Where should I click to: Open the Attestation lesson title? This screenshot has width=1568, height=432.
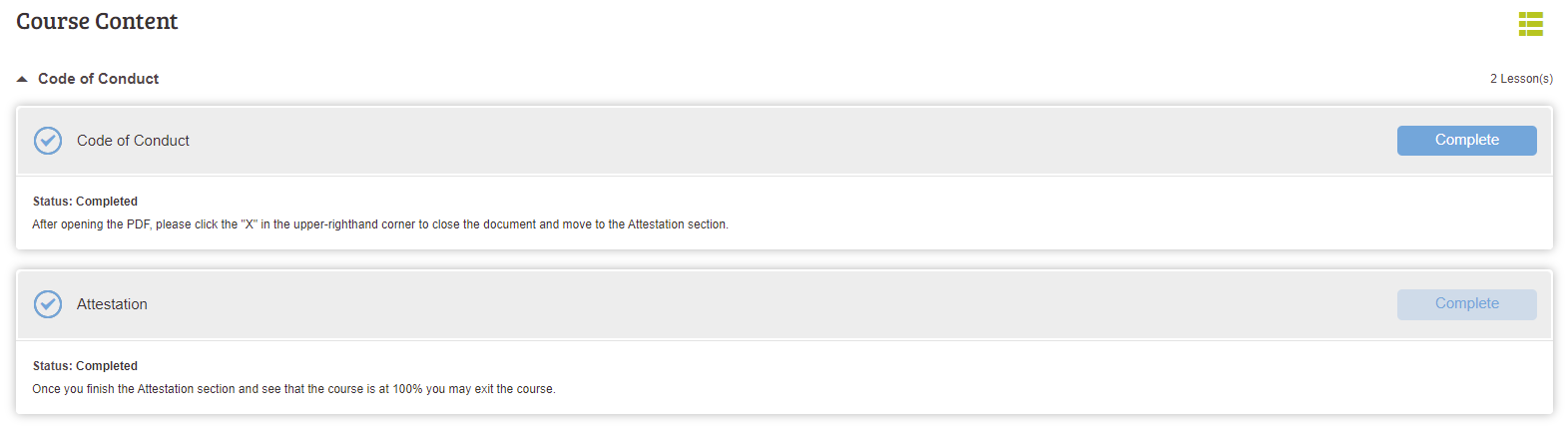pyautogui.click(x=112, y=304)
